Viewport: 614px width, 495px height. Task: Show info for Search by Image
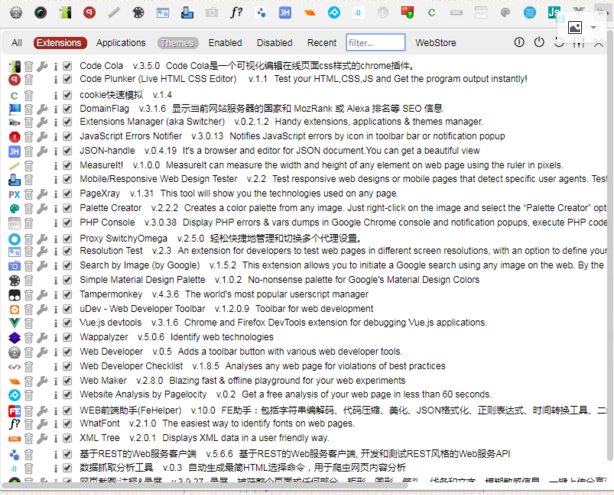(56, 266)
